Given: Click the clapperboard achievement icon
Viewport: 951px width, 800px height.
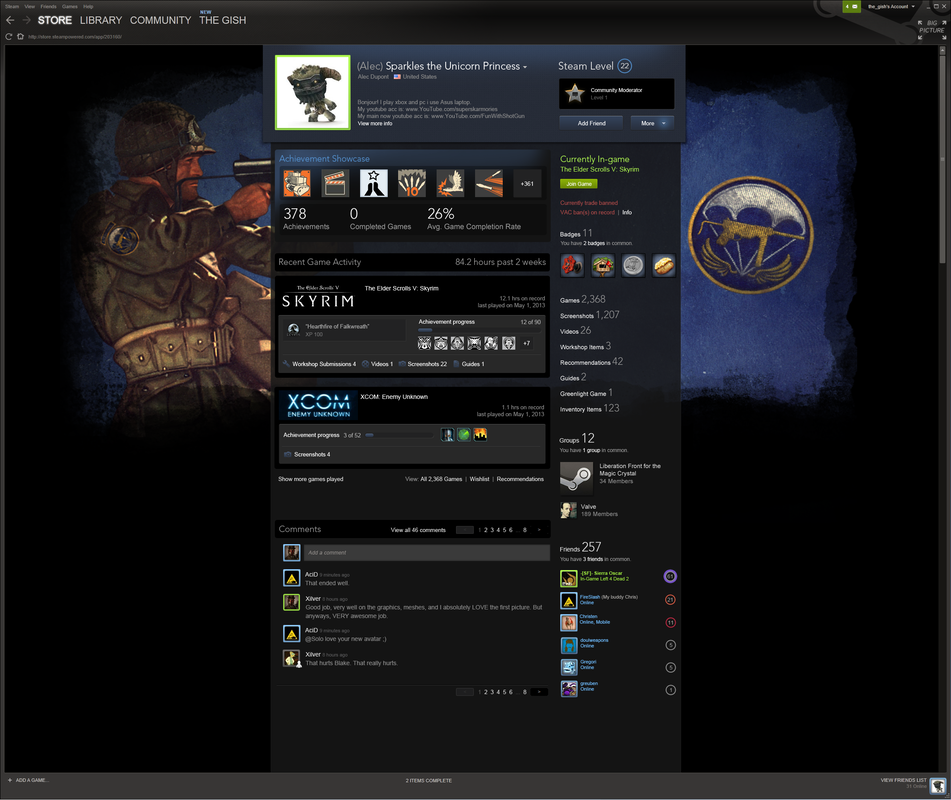Looking at the screenshot, I should pyautogui.click(x=335, y=184).
